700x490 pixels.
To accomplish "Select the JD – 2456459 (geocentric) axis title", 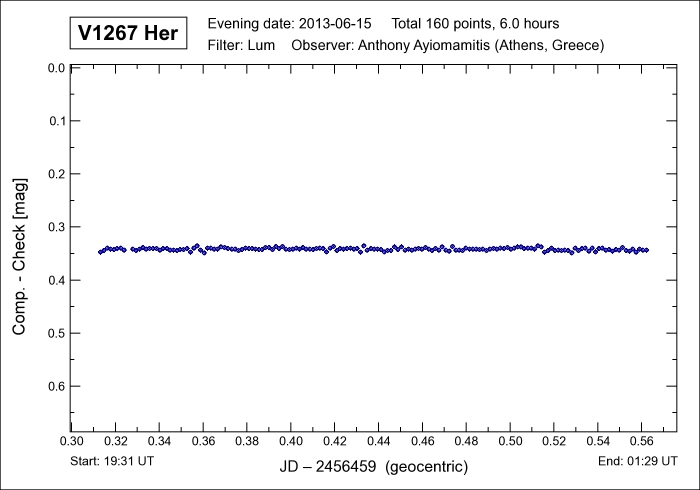I will (x=373, y=467).
